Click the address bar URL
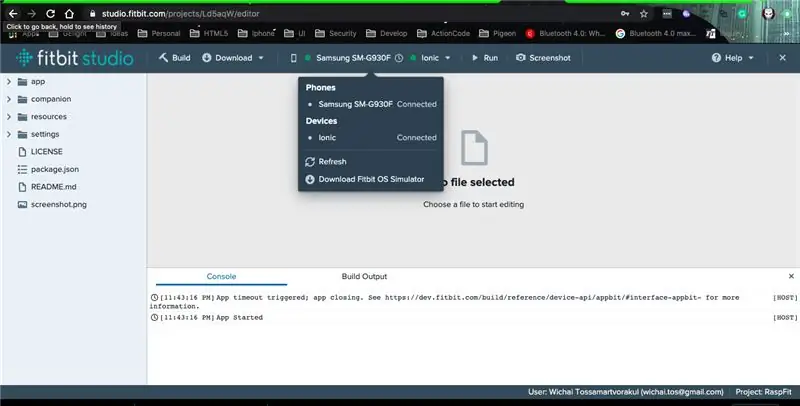The height and width of the screenshot is (406, 800). tap(181, 14)
